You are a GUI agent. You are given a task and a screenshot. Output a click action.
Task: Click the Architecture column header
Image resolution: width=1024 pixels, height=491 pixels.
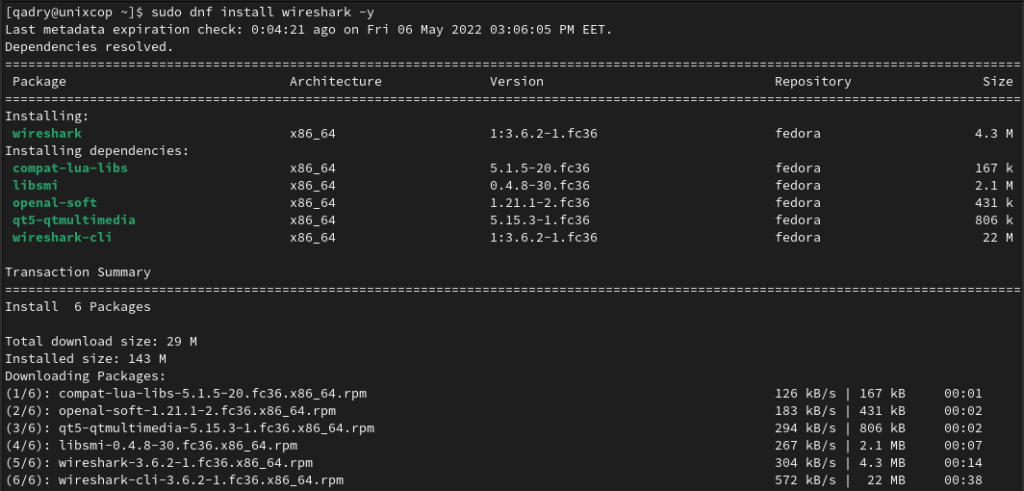pos(336,82)
